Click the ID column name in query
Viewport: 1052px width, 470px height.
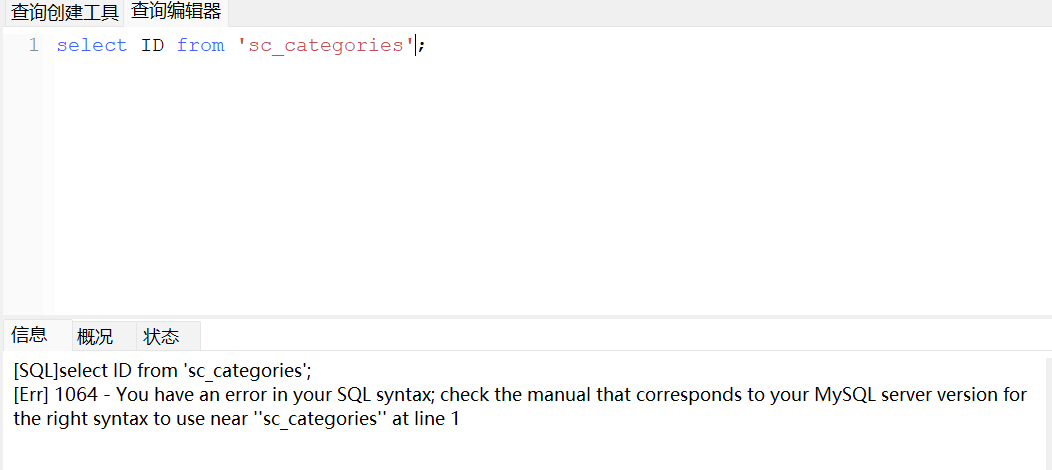152,45
